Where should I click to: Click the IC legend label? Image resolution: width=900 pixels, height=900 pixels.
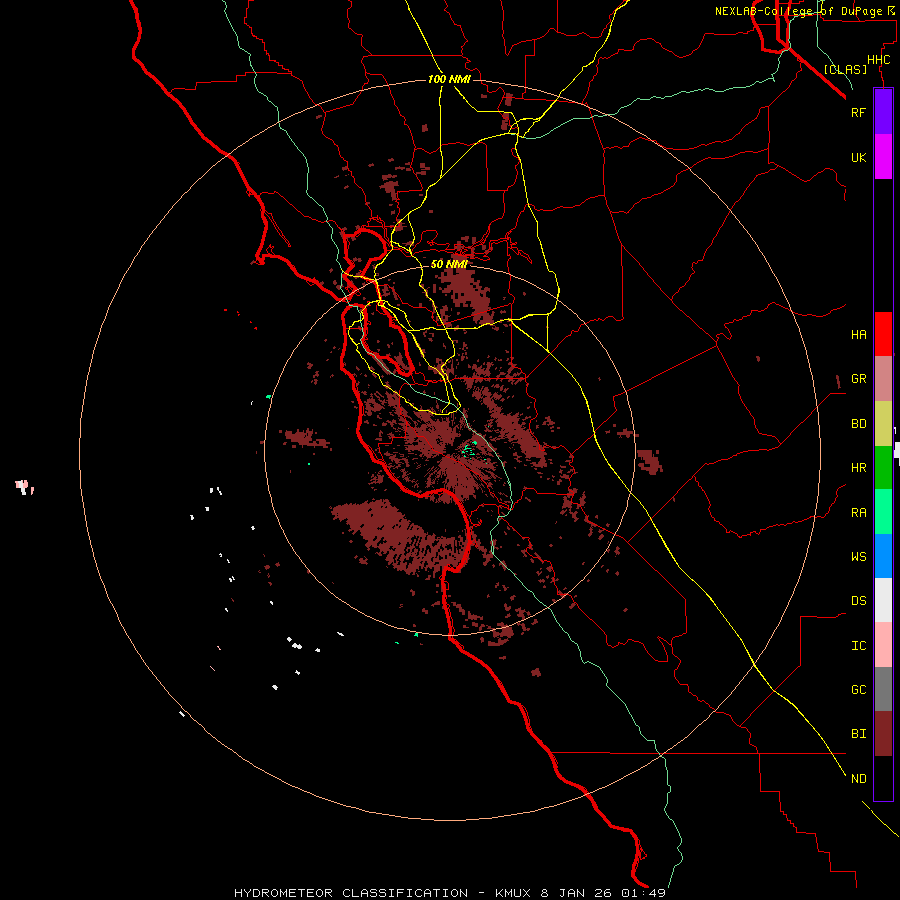pyautogui.click(x=858, y=646)
